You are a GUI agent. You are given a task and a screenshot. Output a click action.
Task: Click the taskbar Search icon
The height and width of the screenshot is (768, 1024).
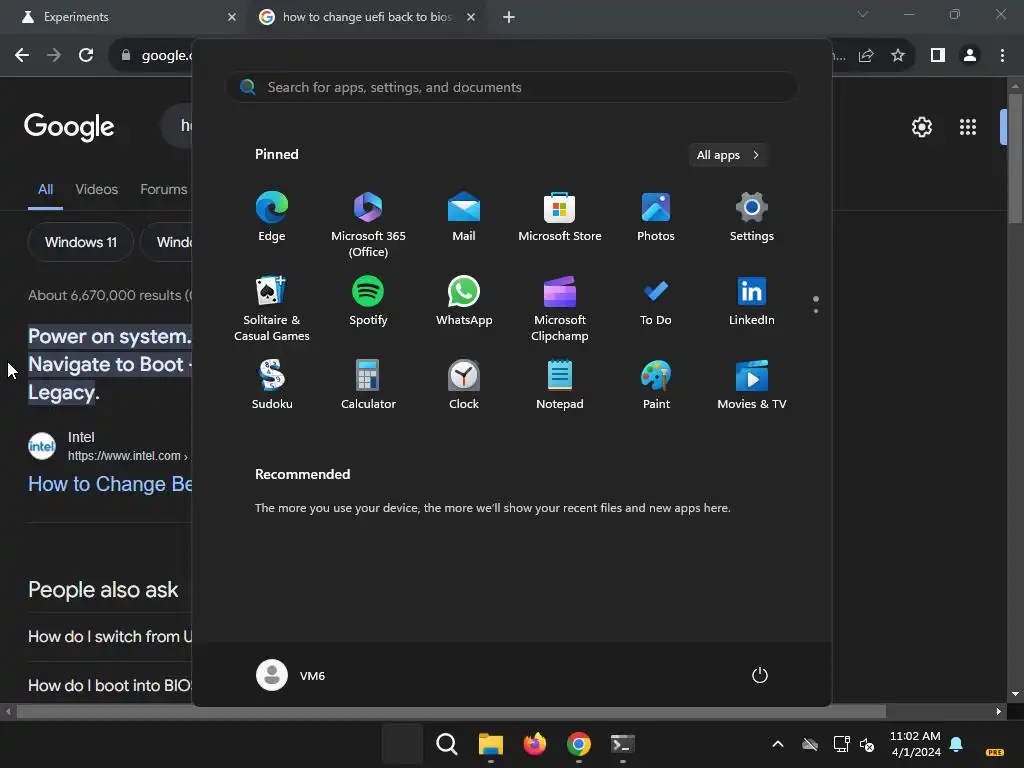click(447, 744)
